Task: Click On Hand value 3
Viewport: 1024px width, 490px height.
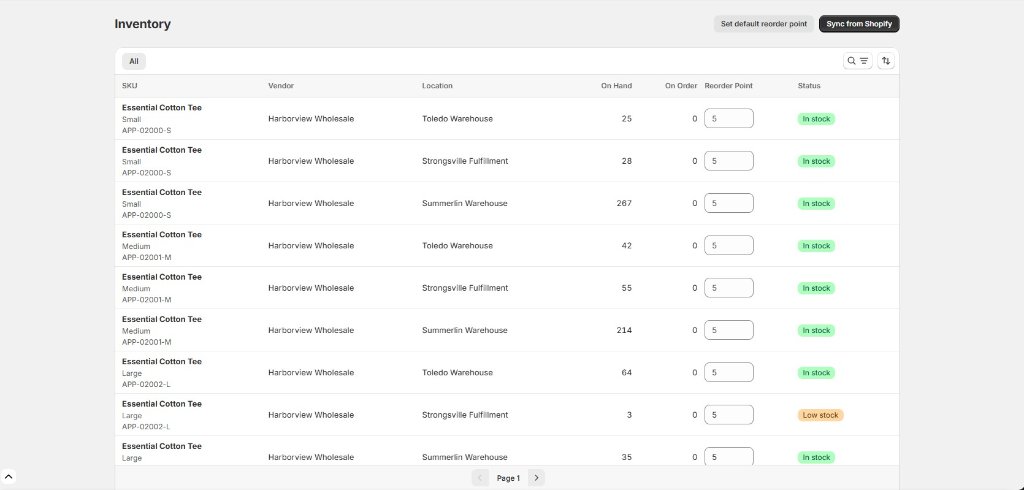Action: [x=630, y=415]
